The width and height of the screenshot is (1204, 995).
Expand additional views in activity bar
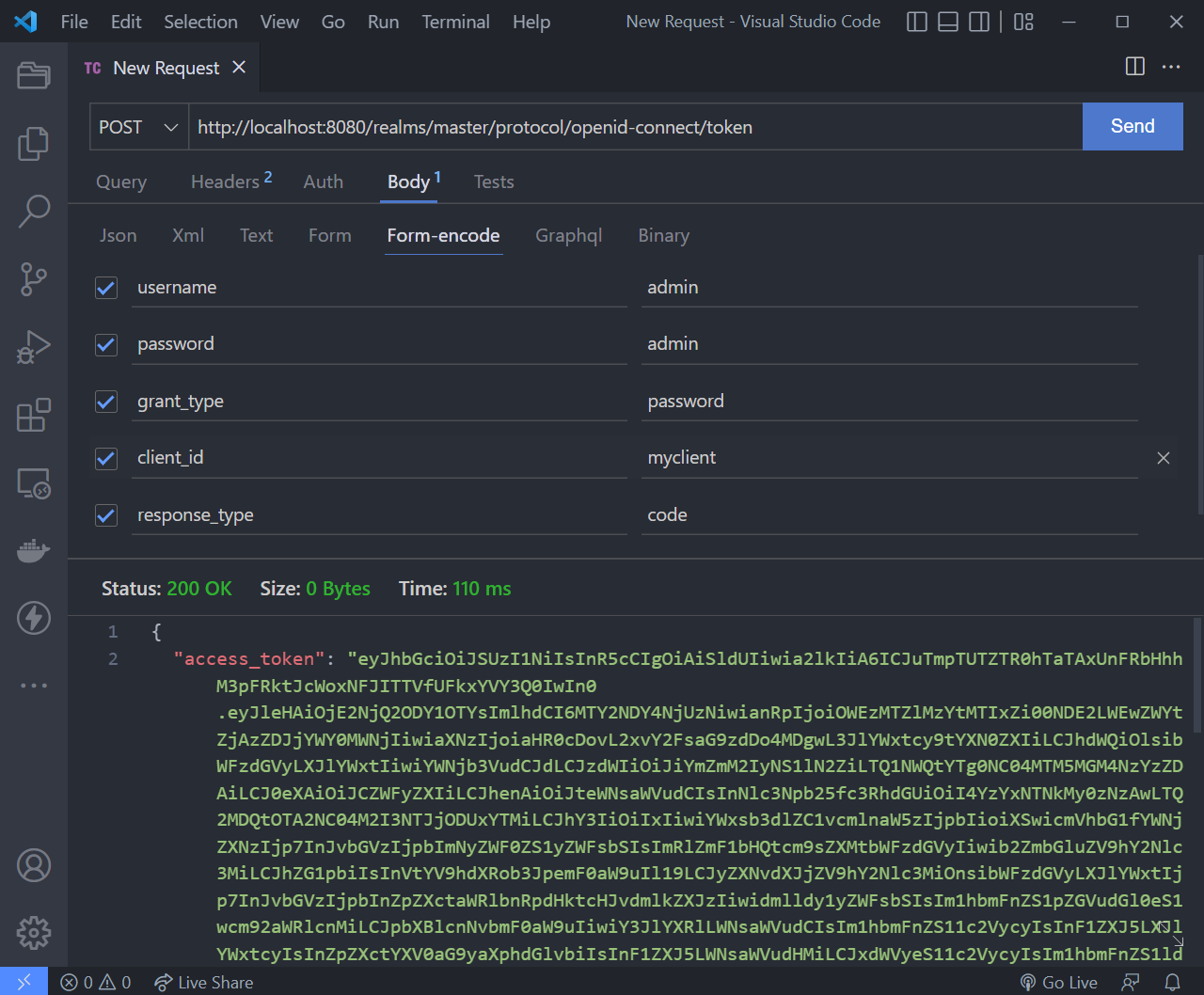pos(34,686)
